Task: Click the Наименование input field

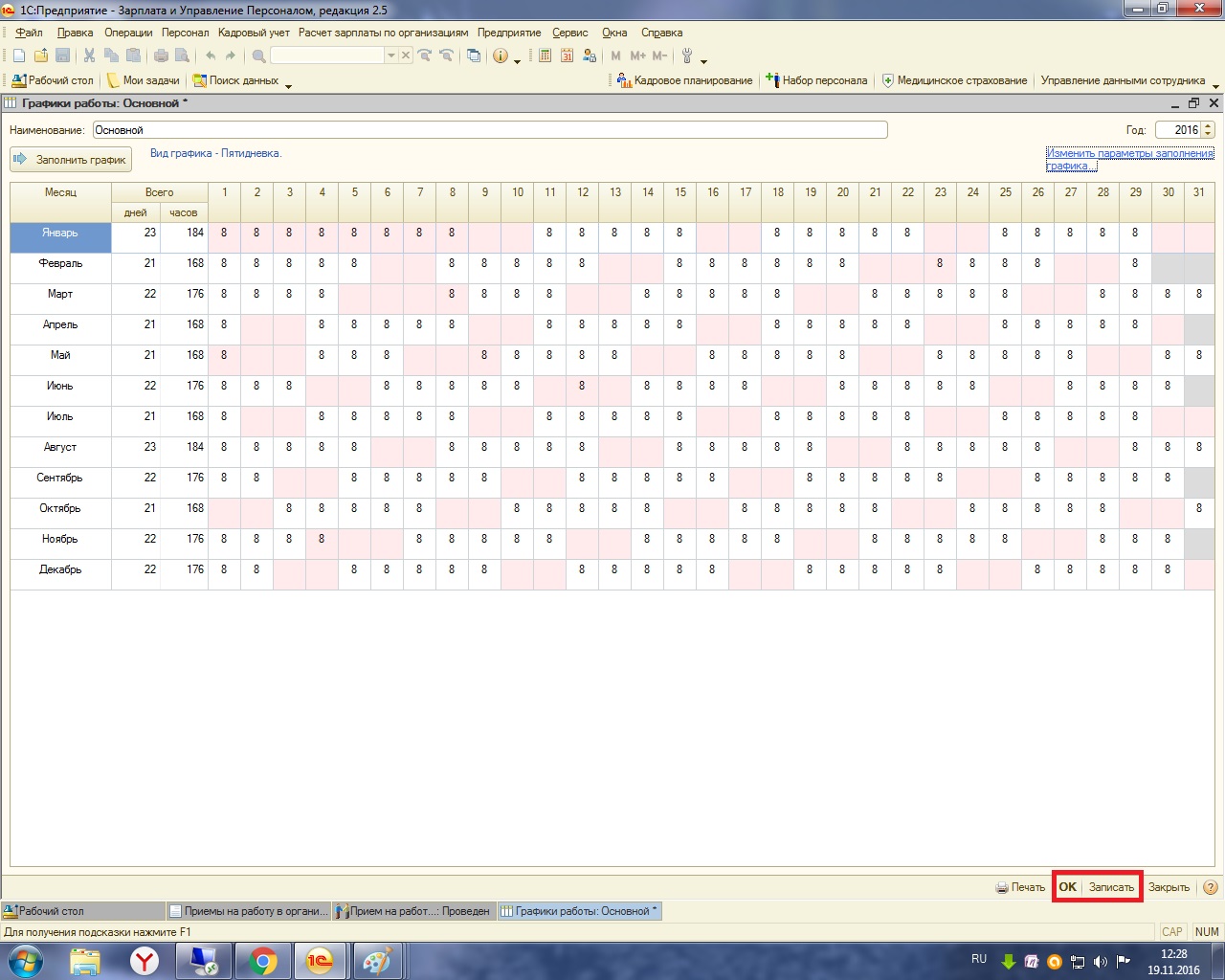Action: point(490,130)
